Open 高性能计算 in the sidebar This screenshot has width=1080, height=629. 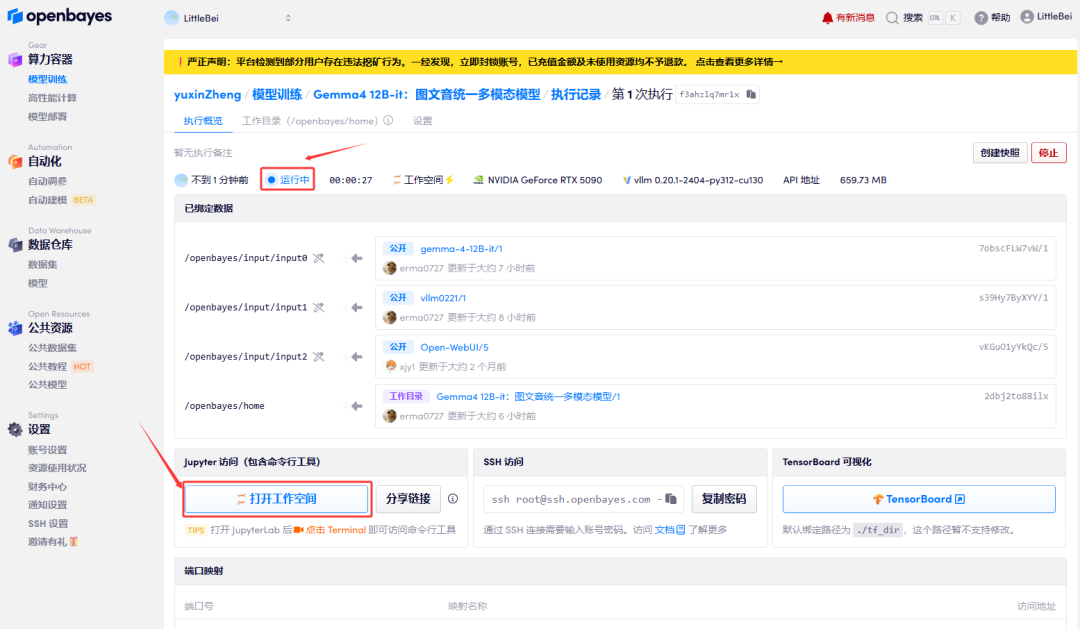click(52, 98)
